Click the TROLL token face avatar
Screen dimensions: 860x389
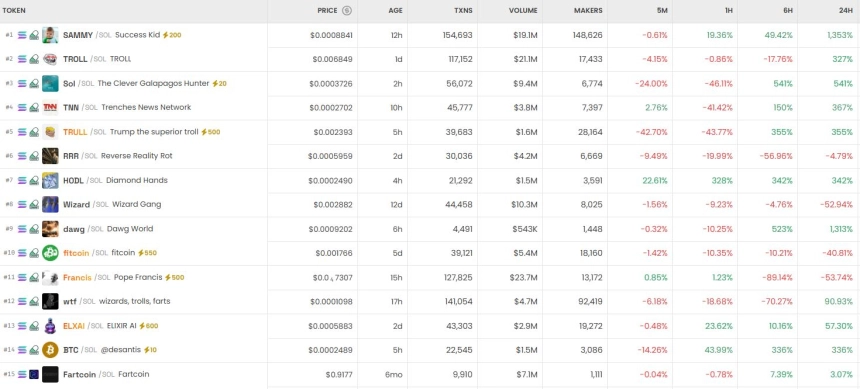click(50, 59)
